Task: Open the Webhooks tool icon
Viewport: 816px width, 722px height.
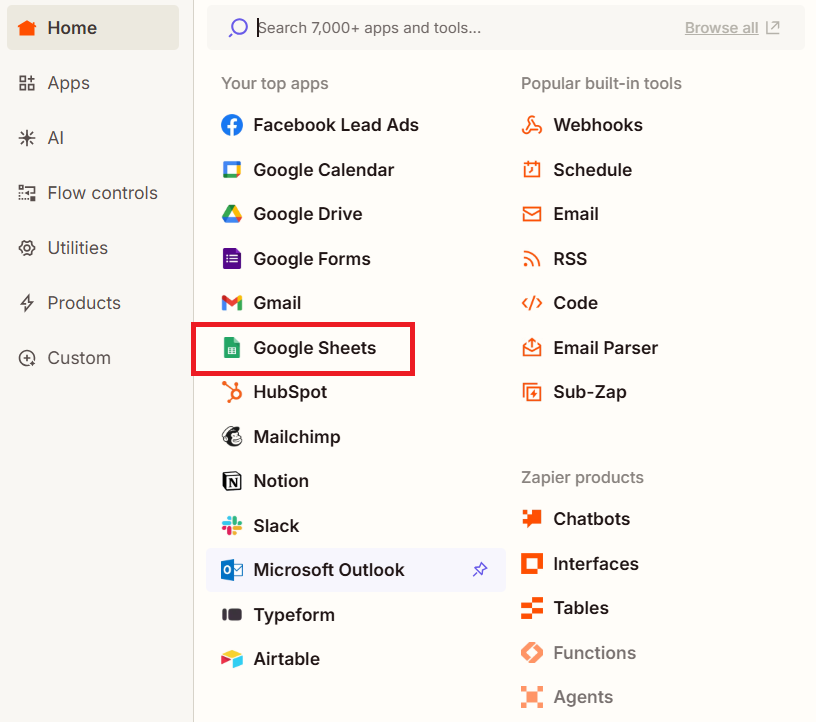Action: [x=532, y=125]
